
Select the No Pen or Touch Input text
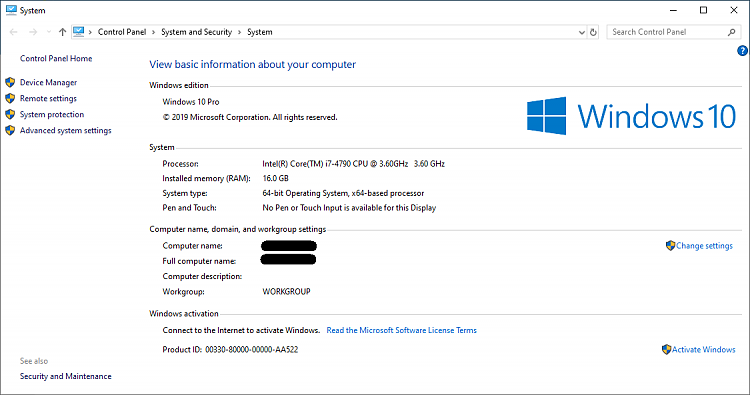click(x=349, y=208)
